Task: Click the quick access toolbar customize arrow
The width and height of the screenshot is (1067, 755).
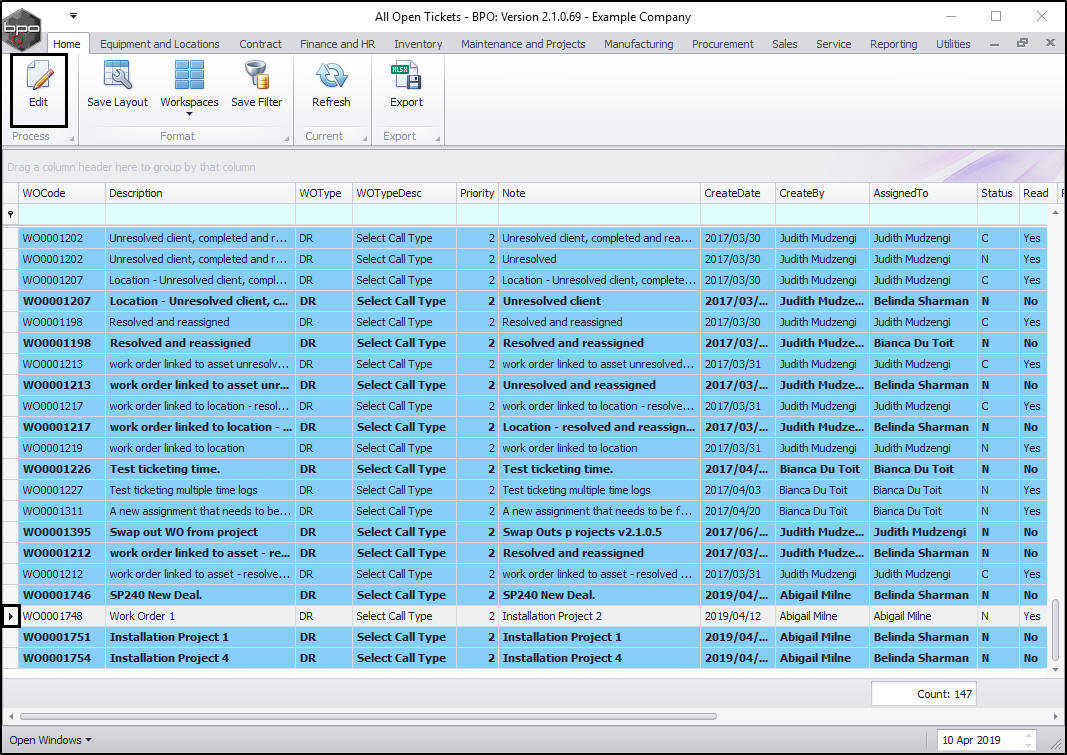Action: [x=73, y=16]
